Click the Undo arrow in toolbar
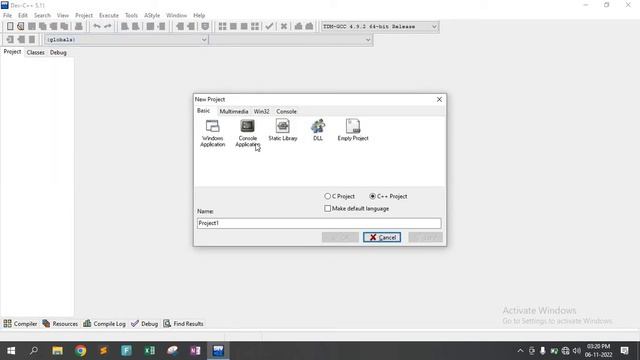Viewport: 640px width, 360px height. click(97, 26)
